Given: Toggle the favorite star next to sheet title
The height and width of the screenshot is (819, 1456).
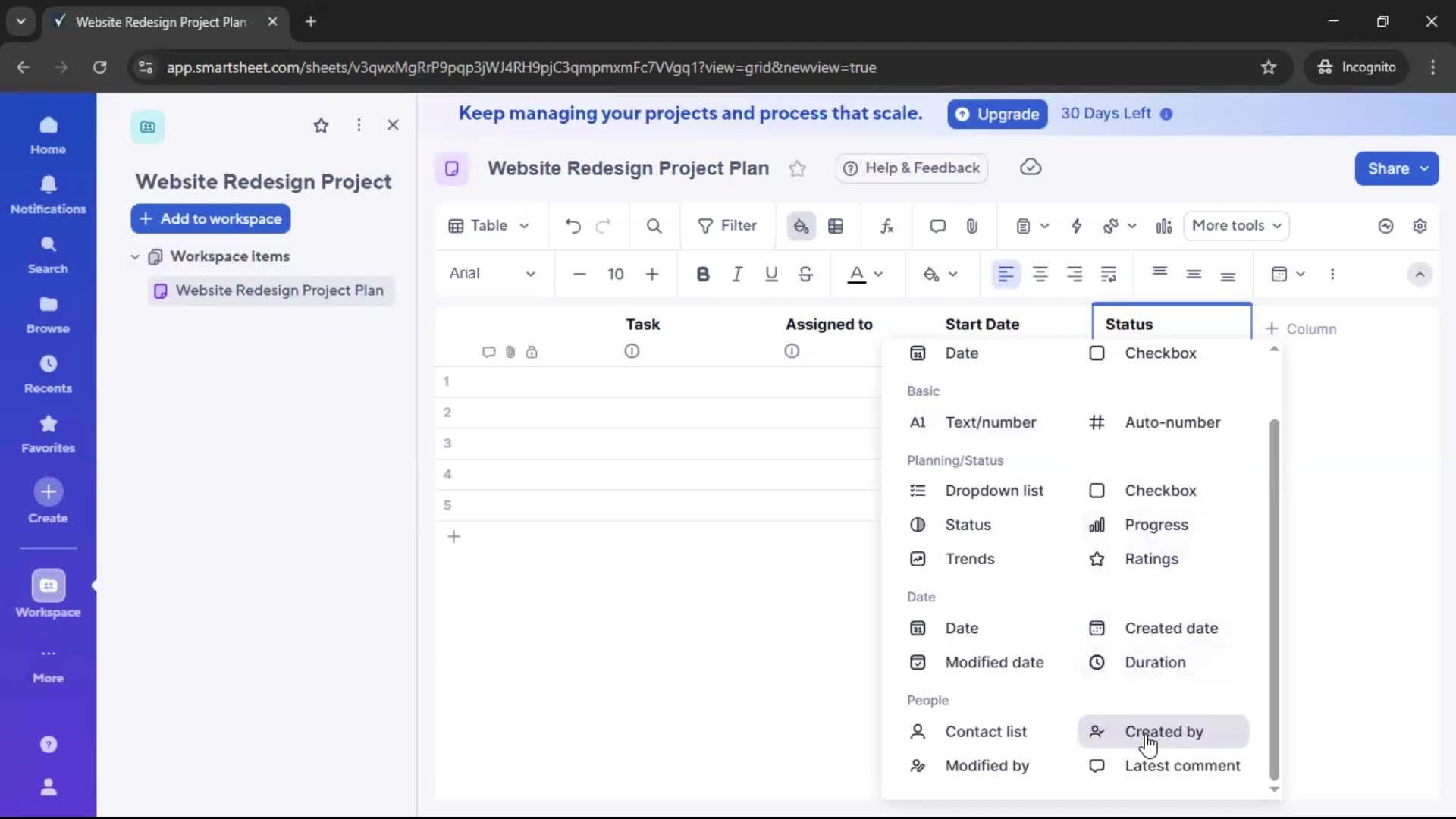Looking at the screenshot, I should tap(797, 168).
